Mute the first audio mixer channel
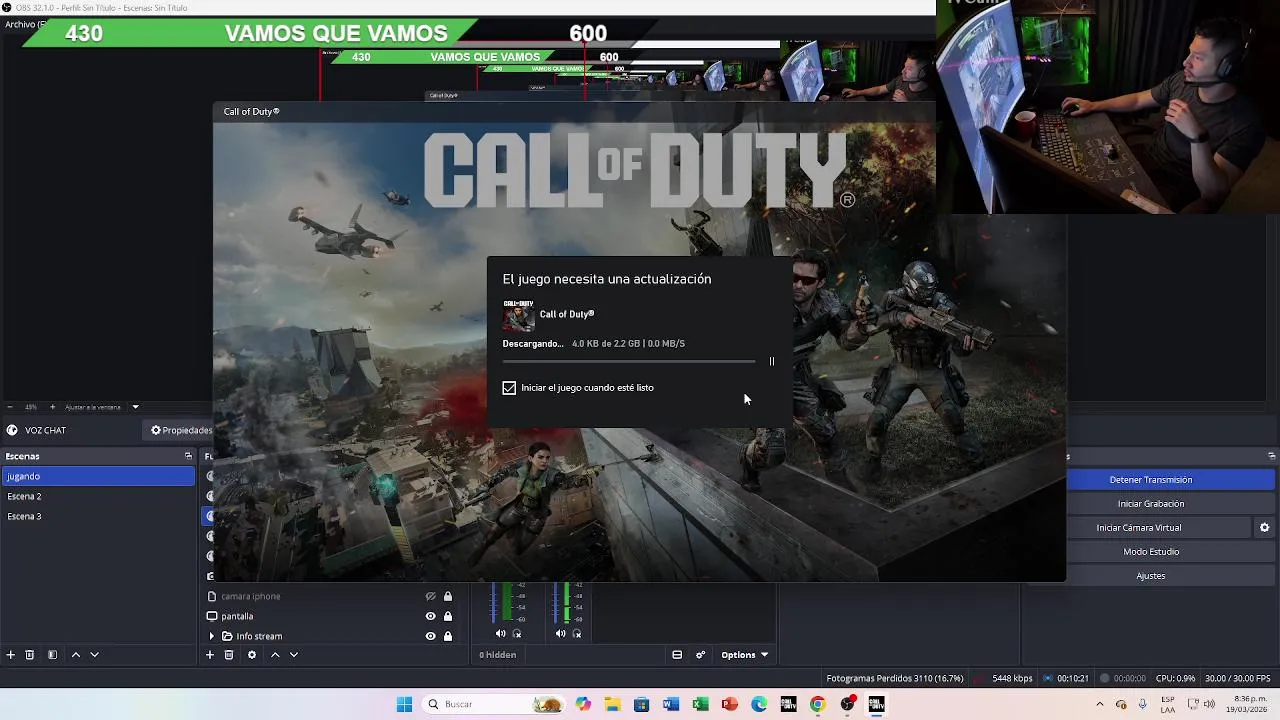 pyautogui.click(x=501, y=633)
